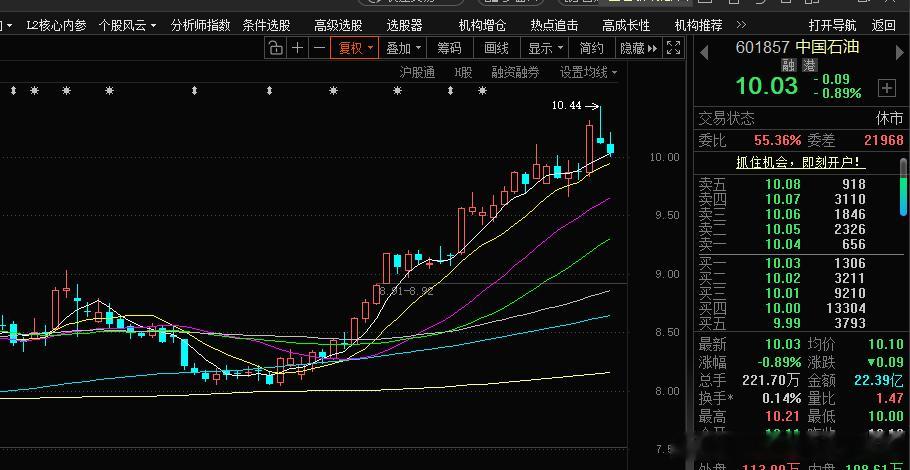Click stock title 601857 中国石油

(797, 48)
